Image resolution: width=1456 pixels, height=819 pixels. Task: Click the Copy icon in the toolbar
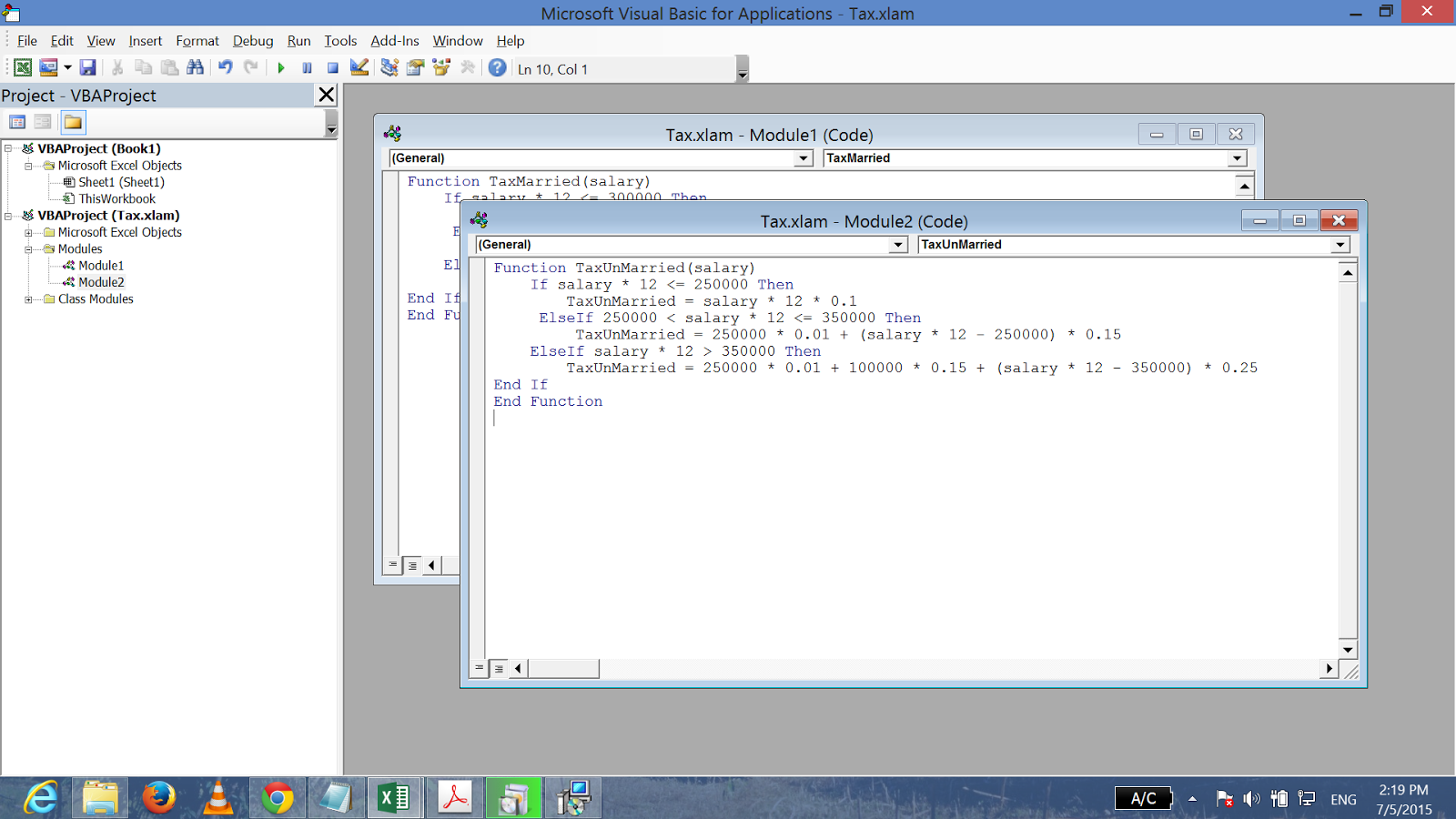143,68
